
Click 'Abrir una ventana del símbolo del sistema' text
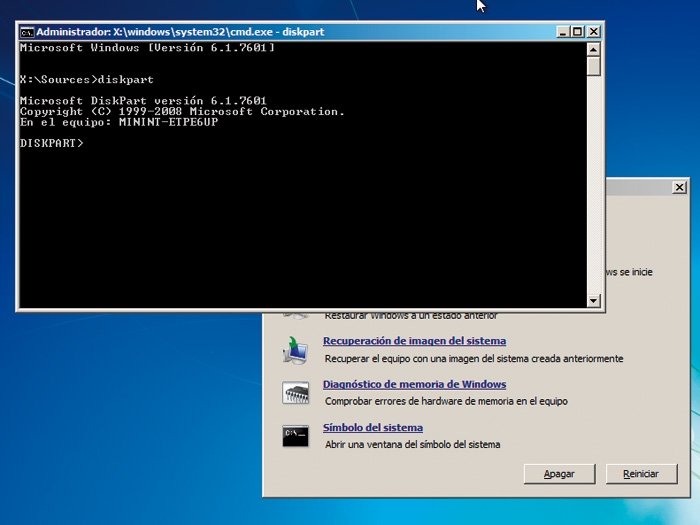click(412, 445)
